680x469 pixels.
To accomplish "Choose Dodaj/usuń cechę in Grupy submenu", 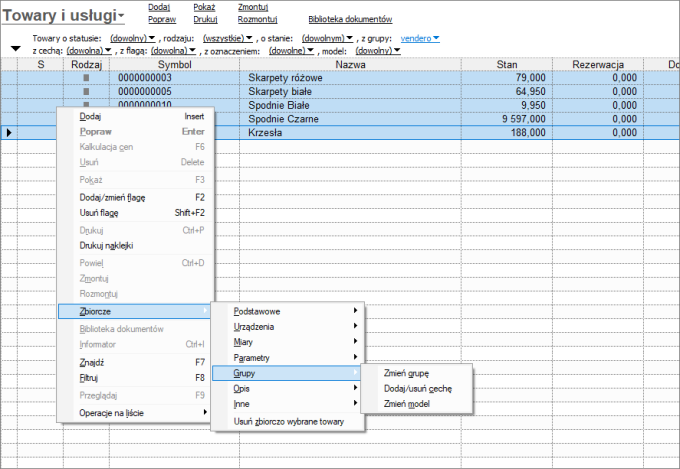I will [416, 389].
